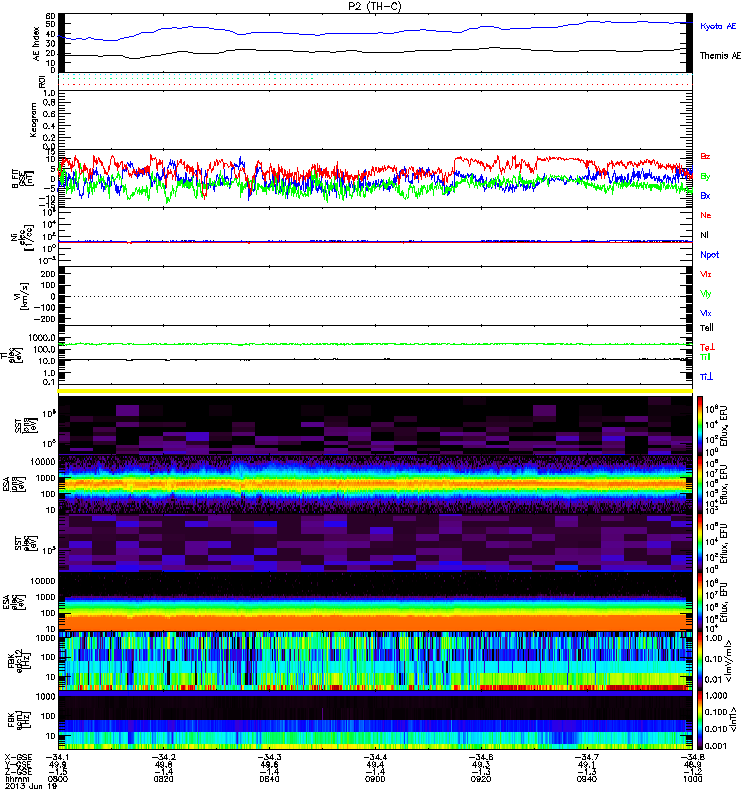This screenshot has height=800, width=750.
Task: Click the "X-GSE" row label
Action: point(16,758)
